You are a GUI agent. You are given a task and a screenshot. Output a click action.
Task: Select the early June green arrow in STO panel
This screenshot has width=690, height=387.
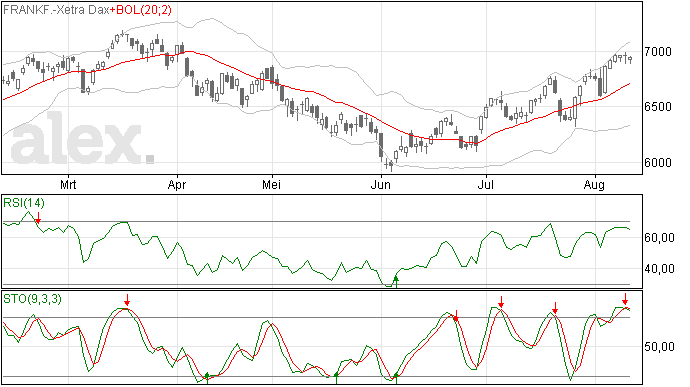396,378
